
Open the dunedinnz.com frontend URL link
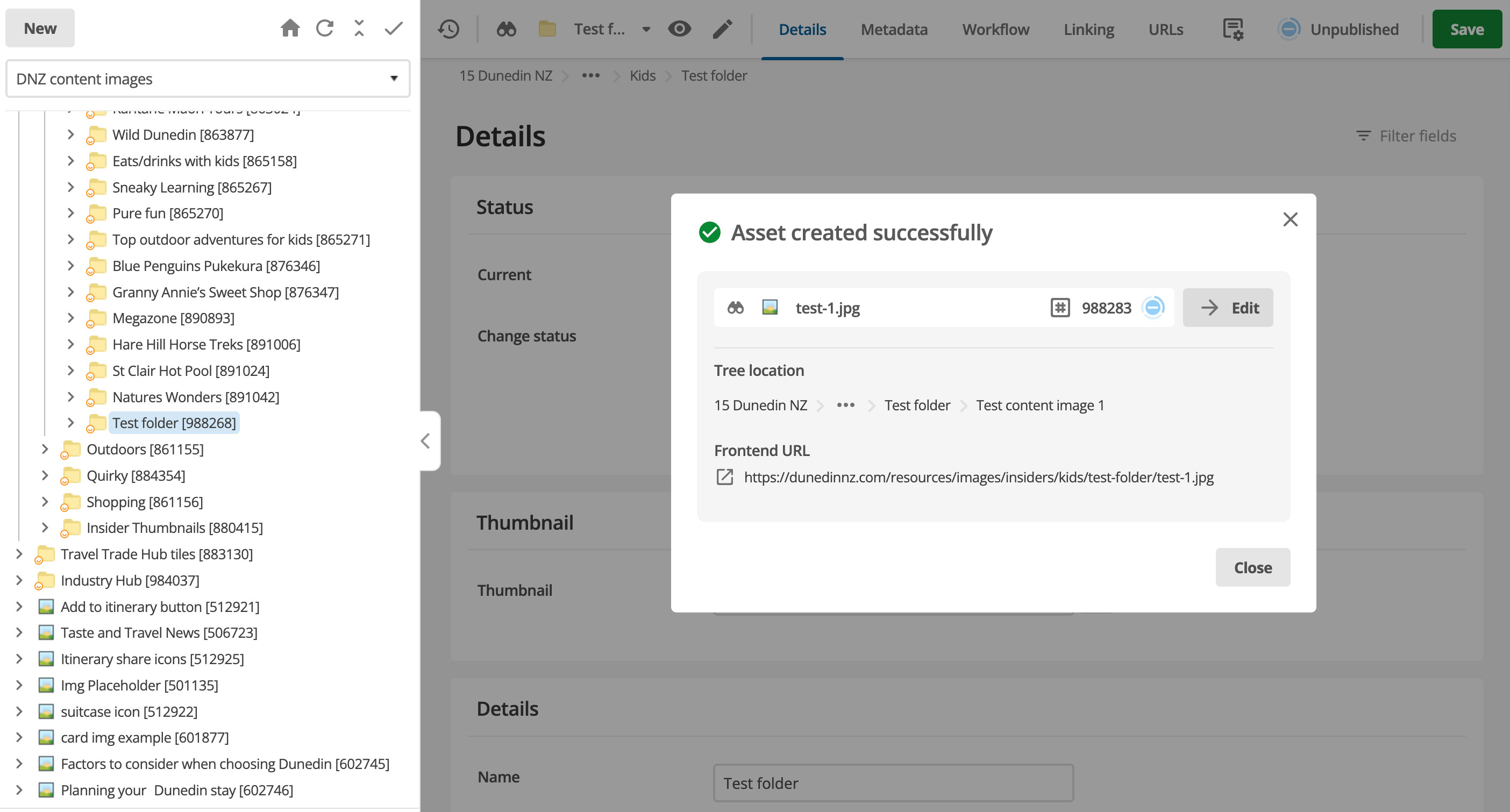click(x=978, y=477)
